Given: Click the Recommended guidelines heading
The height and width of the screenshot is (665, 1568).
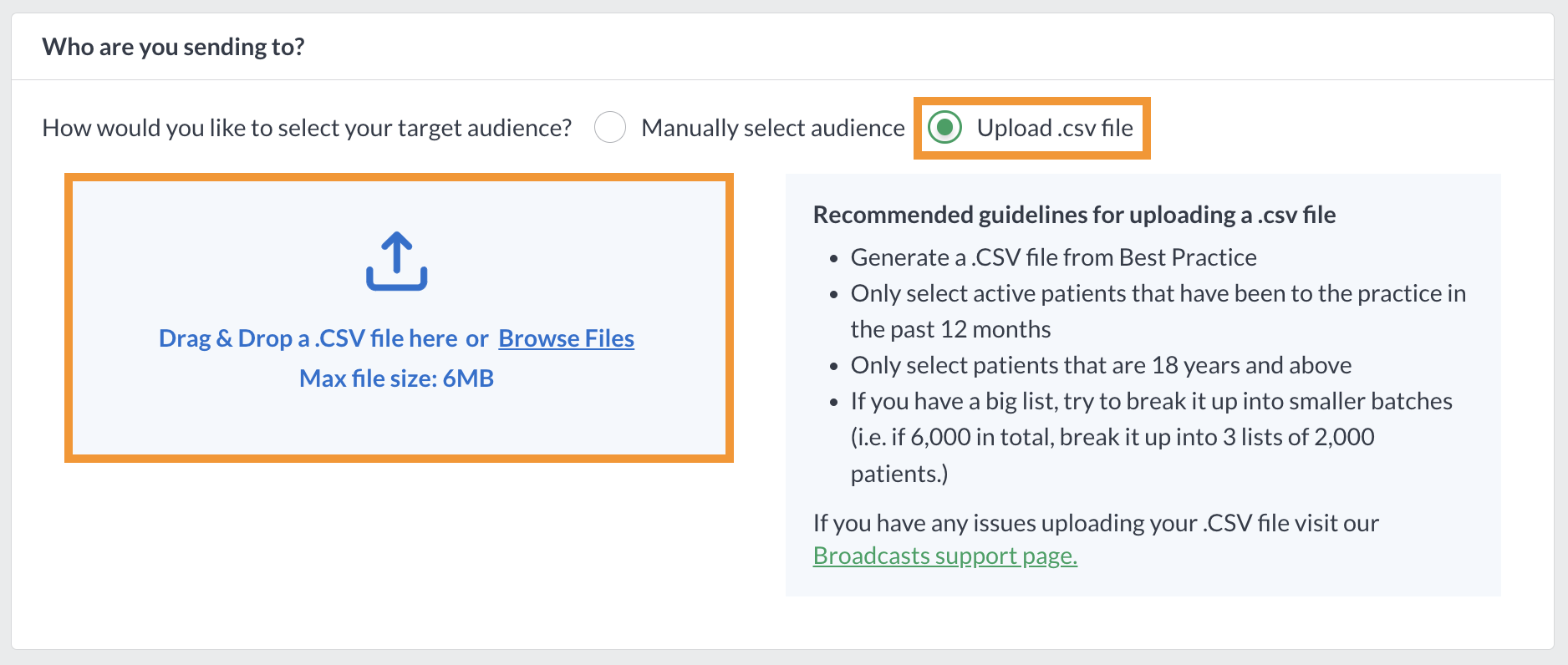Looking at the screenshot, I should 1074,215.
